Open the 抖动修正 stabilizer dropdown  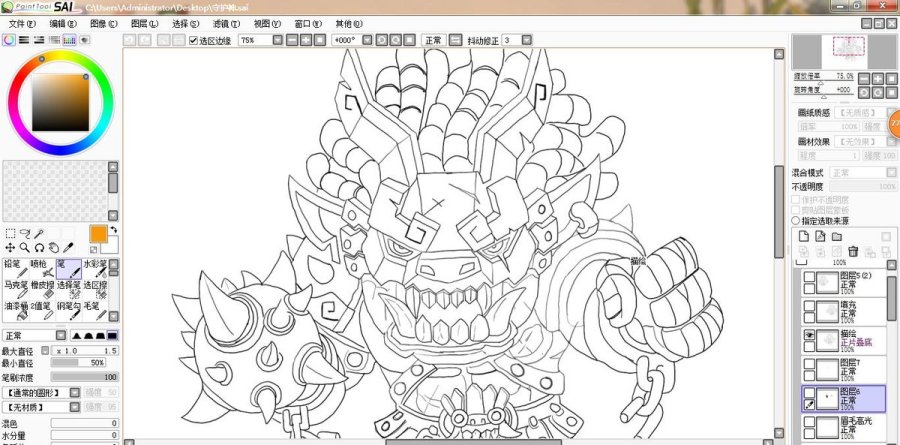(x=526, y=40)
